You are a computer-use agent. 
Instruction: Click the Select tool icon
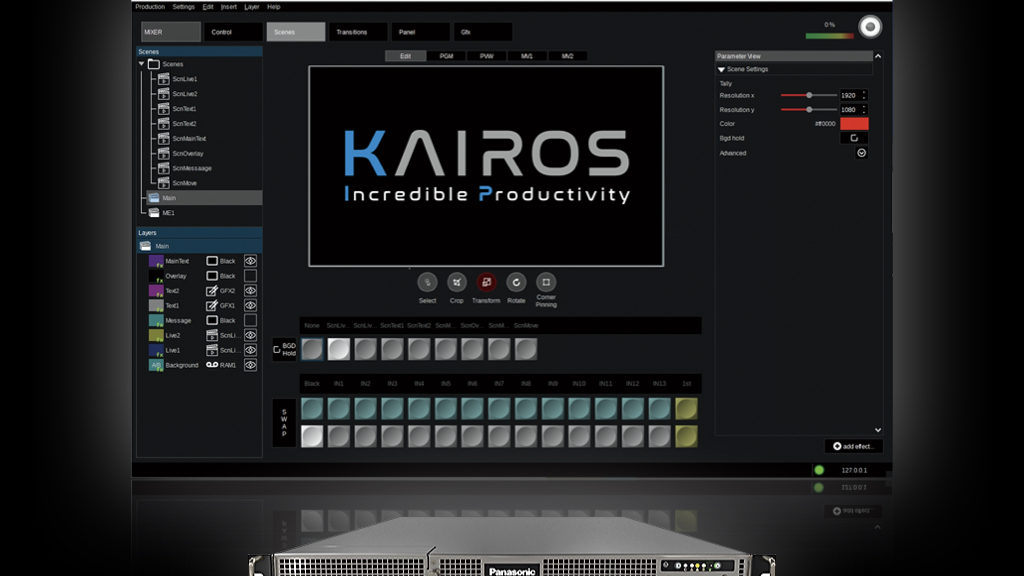427,283
